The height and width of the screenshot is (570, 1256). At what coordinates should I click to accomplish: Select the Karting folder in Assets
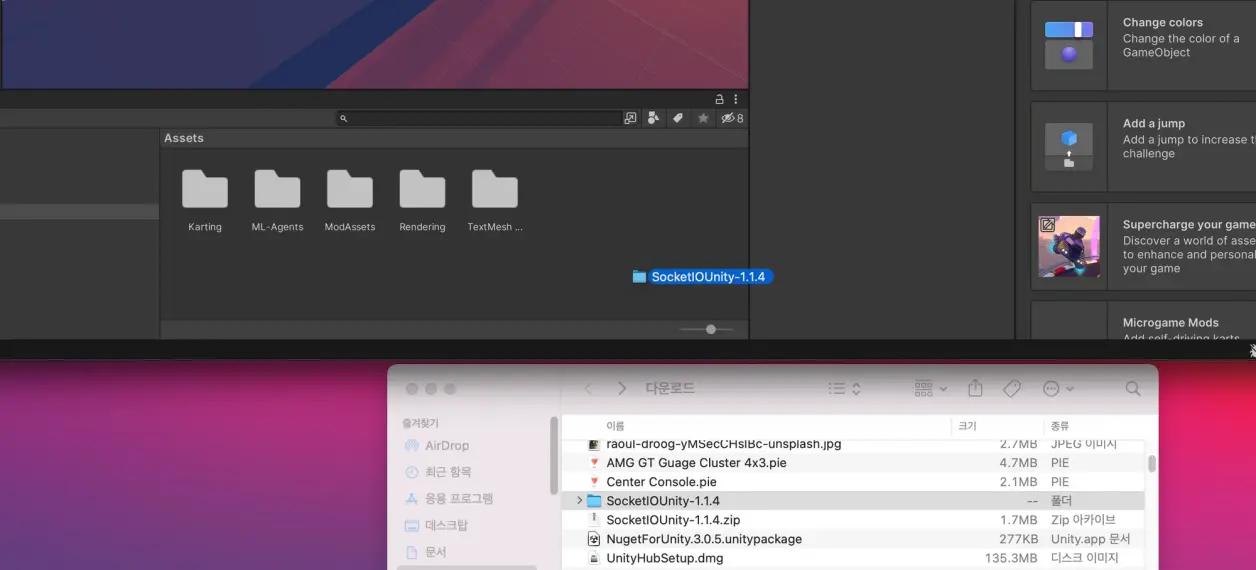(205, 201)
